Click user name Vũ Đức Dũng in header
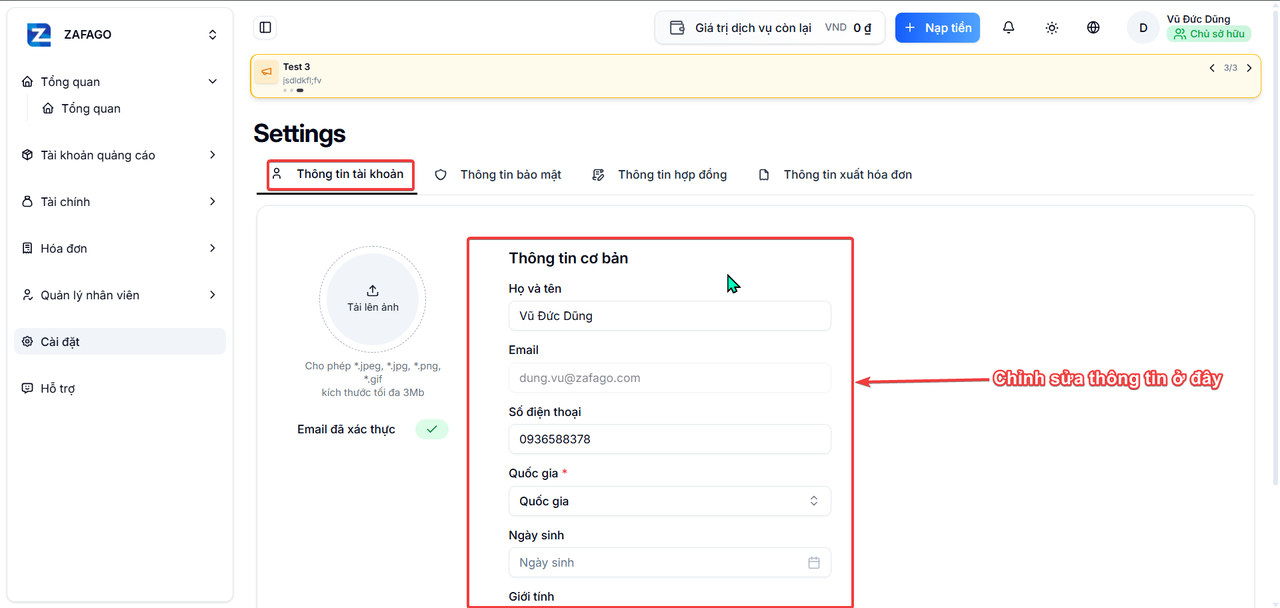The height and width of the screenshot is (608, 1280). point(1199,19)
